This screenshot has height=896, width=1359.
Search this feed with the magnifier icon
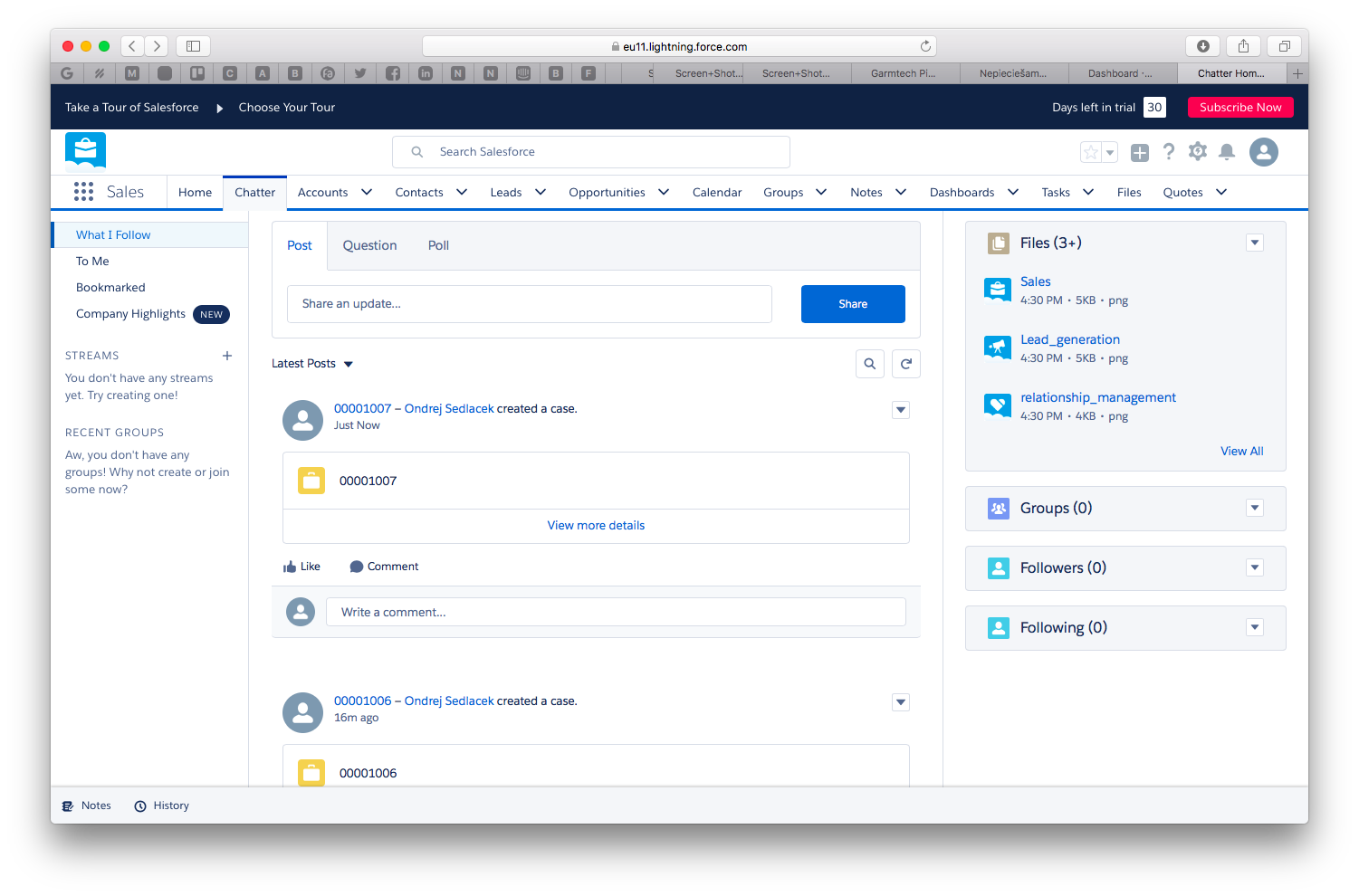click(x=869, y=363)
